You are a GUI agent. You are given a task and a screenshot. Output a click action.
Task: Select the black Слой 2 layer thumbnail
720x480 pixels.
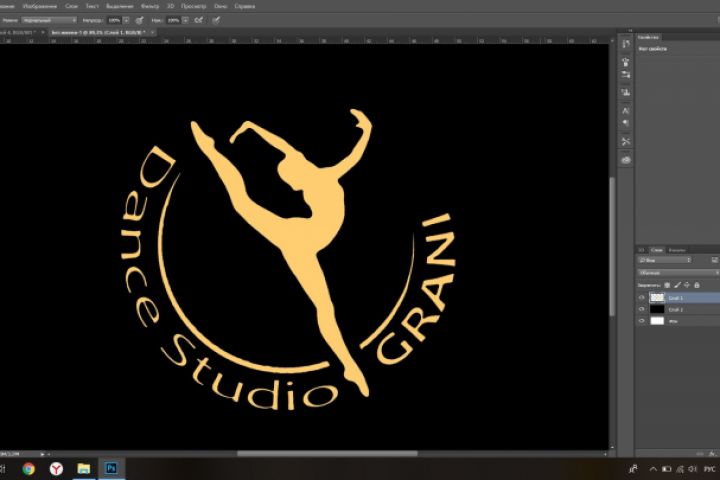(x=657, y=310)
